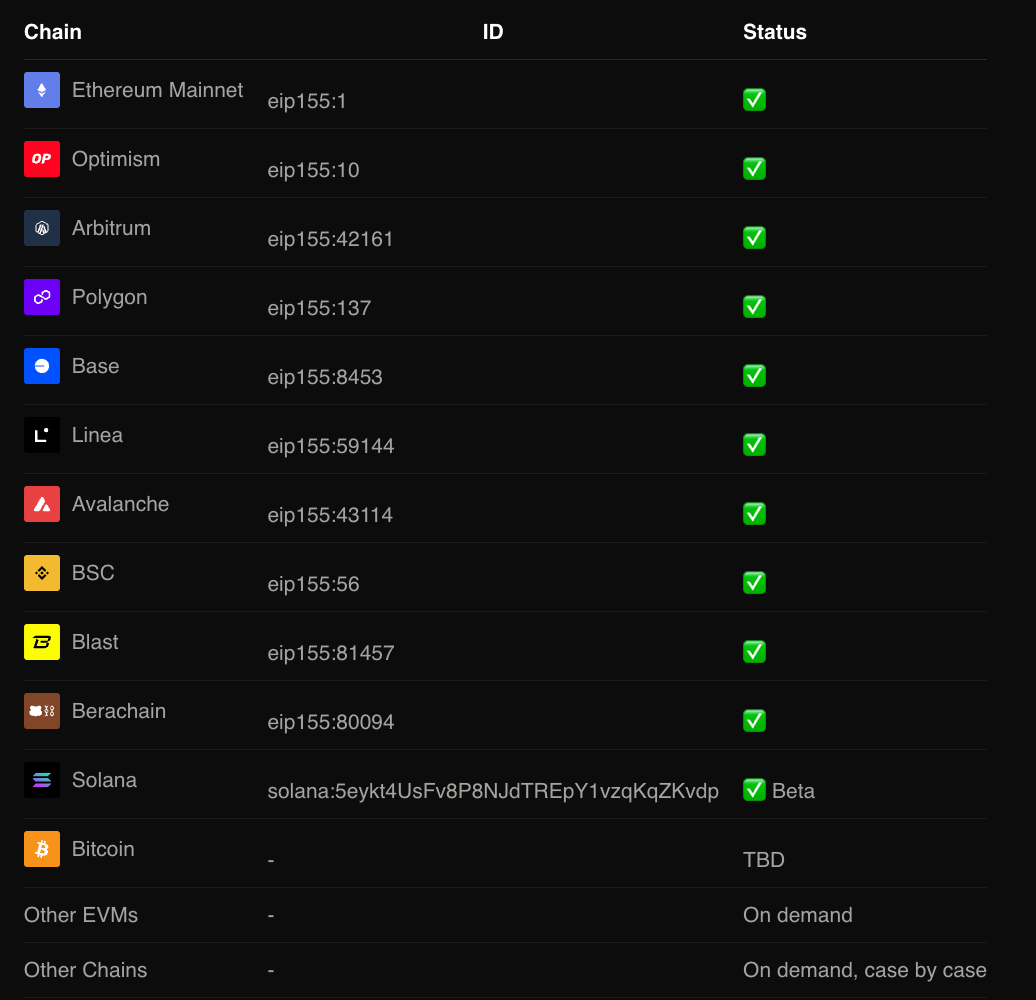This screenshot has height=1000, width=1036.
Task: Click the orange Bitcoin icon
Action: click(42, 849)
